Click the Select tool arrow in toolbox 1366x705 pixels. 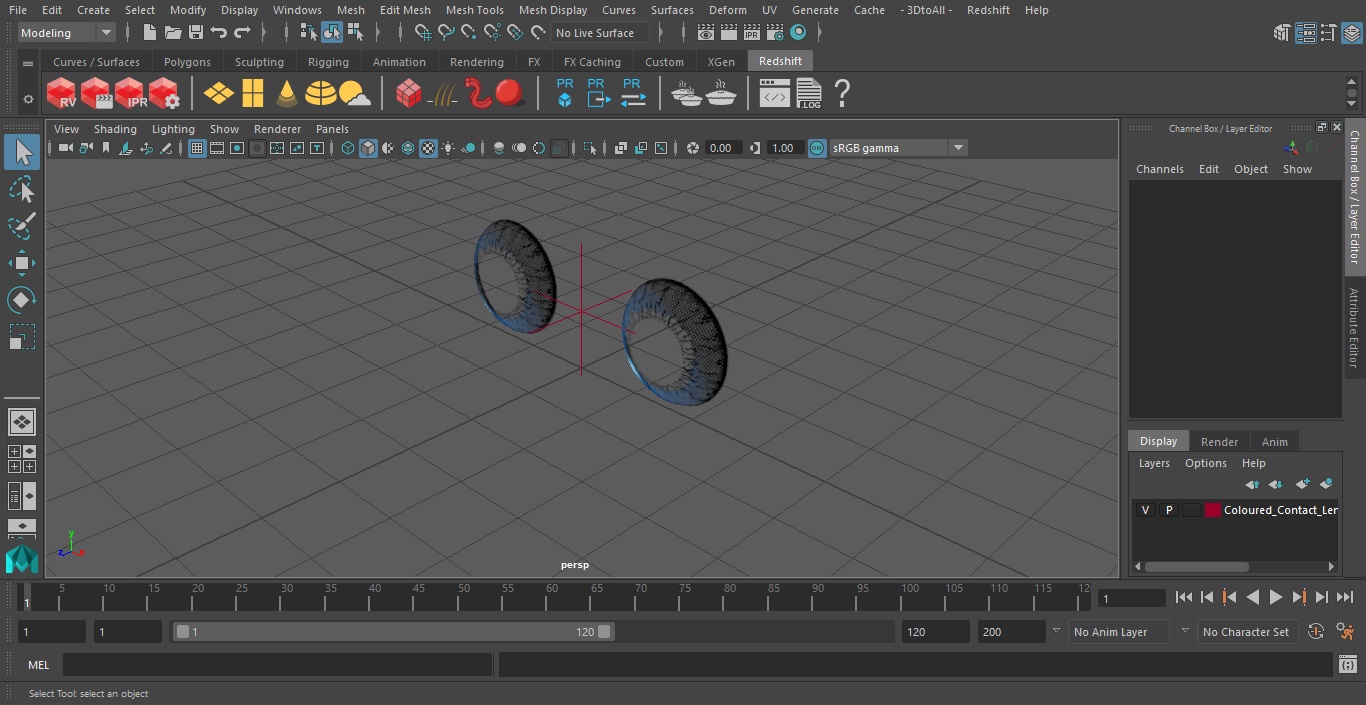(21, 152)
